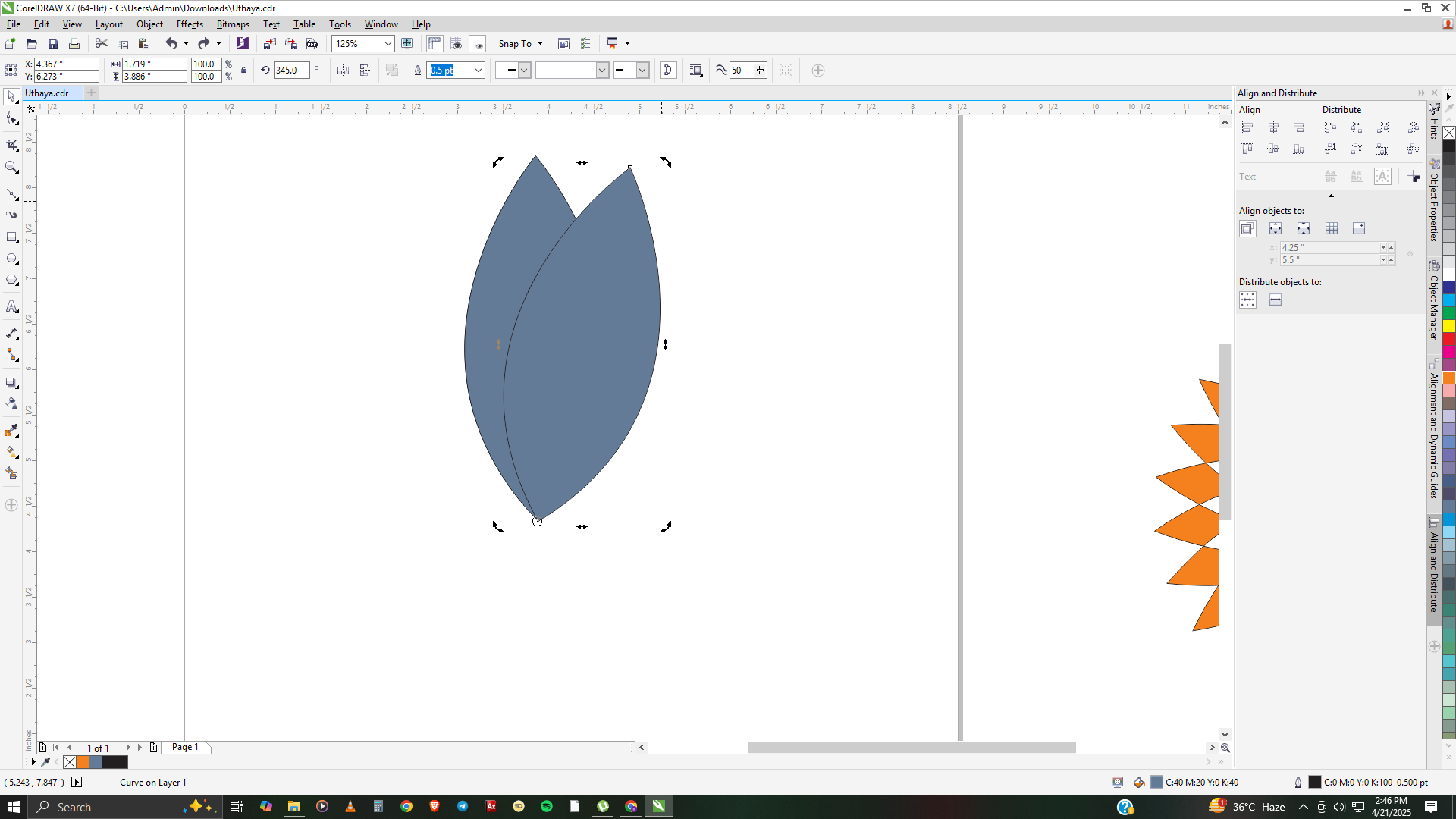
Task: Click the Save icon in toolbar
Action: click(52, 44)
